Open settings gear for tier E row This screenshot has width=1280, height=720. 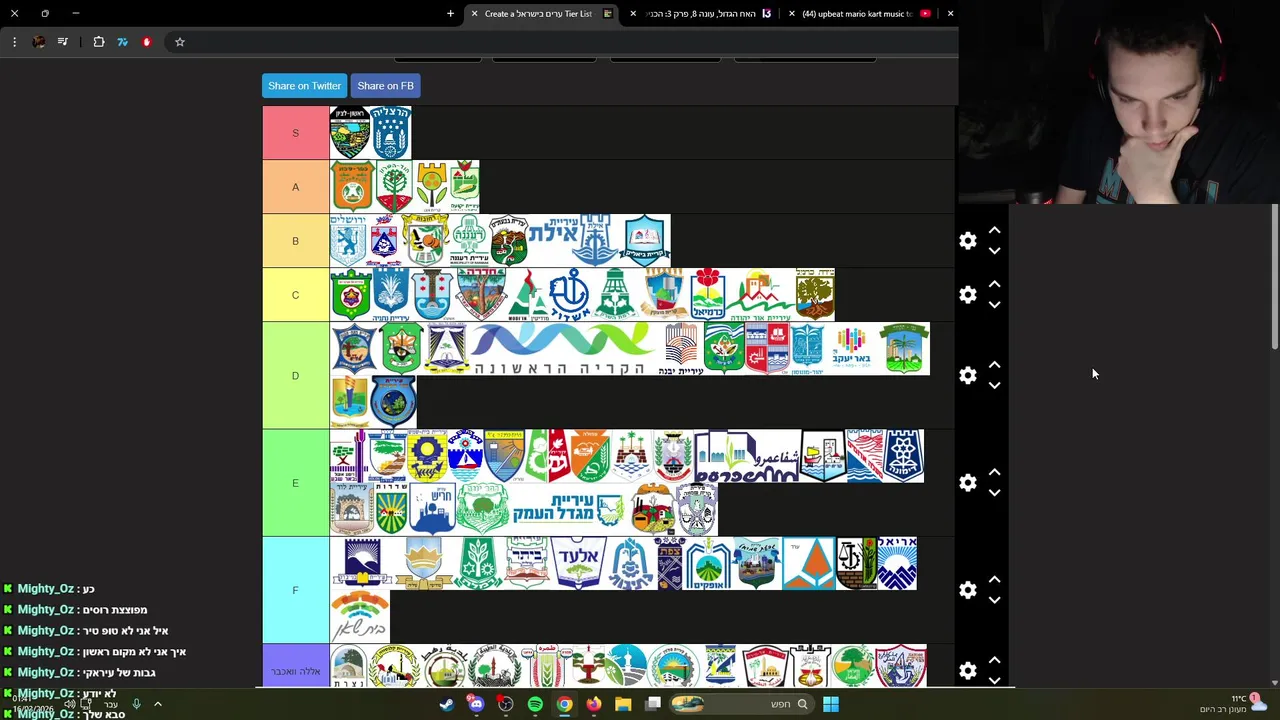pyautogui.click(x=968, y=483)
